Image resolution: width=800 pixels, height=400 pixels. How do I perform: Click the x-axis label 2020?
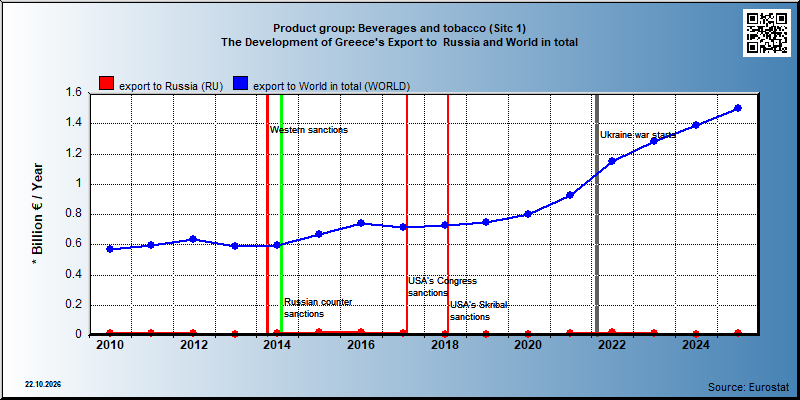coord(528,345)
